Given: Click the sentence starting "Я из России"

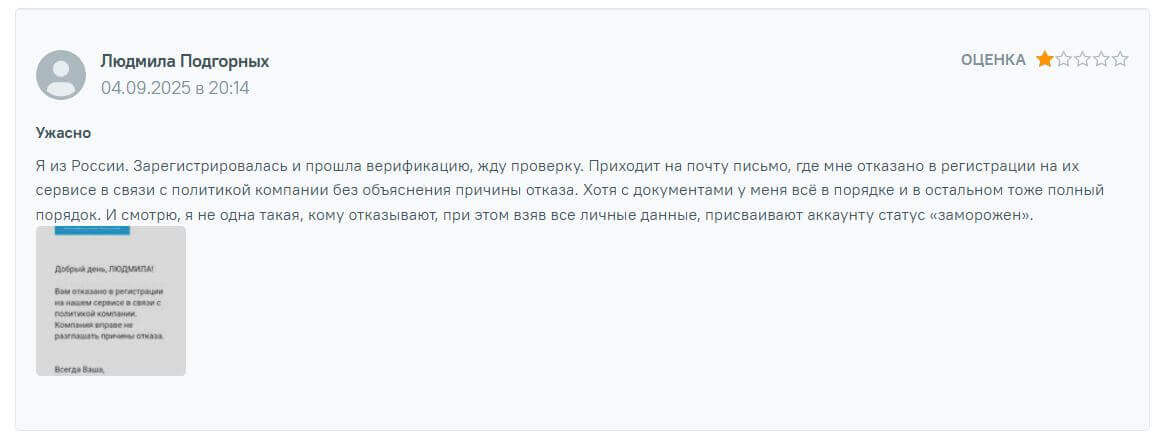Looking at the screenshot, I should click(x=82, y=165).
